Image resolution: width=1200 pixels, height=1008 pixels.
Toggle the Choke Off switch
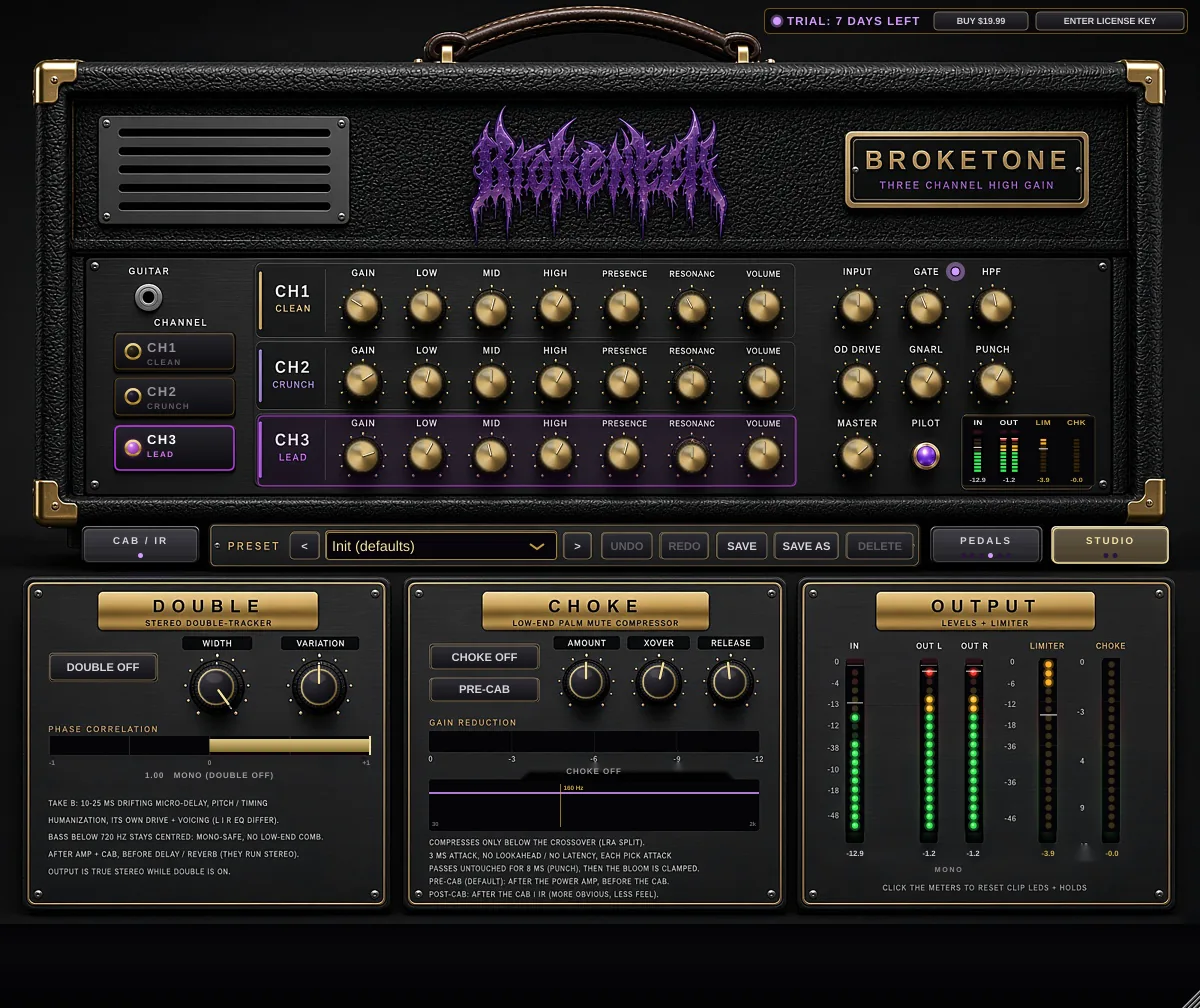click(x=484, y=657)
